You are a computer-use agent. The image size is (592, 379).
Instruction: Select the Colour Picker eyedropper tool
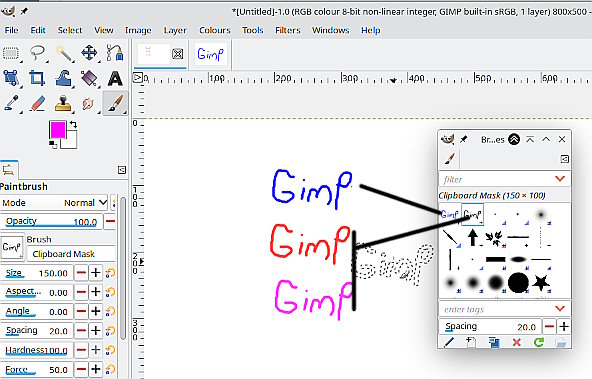[x=11, y=103]
